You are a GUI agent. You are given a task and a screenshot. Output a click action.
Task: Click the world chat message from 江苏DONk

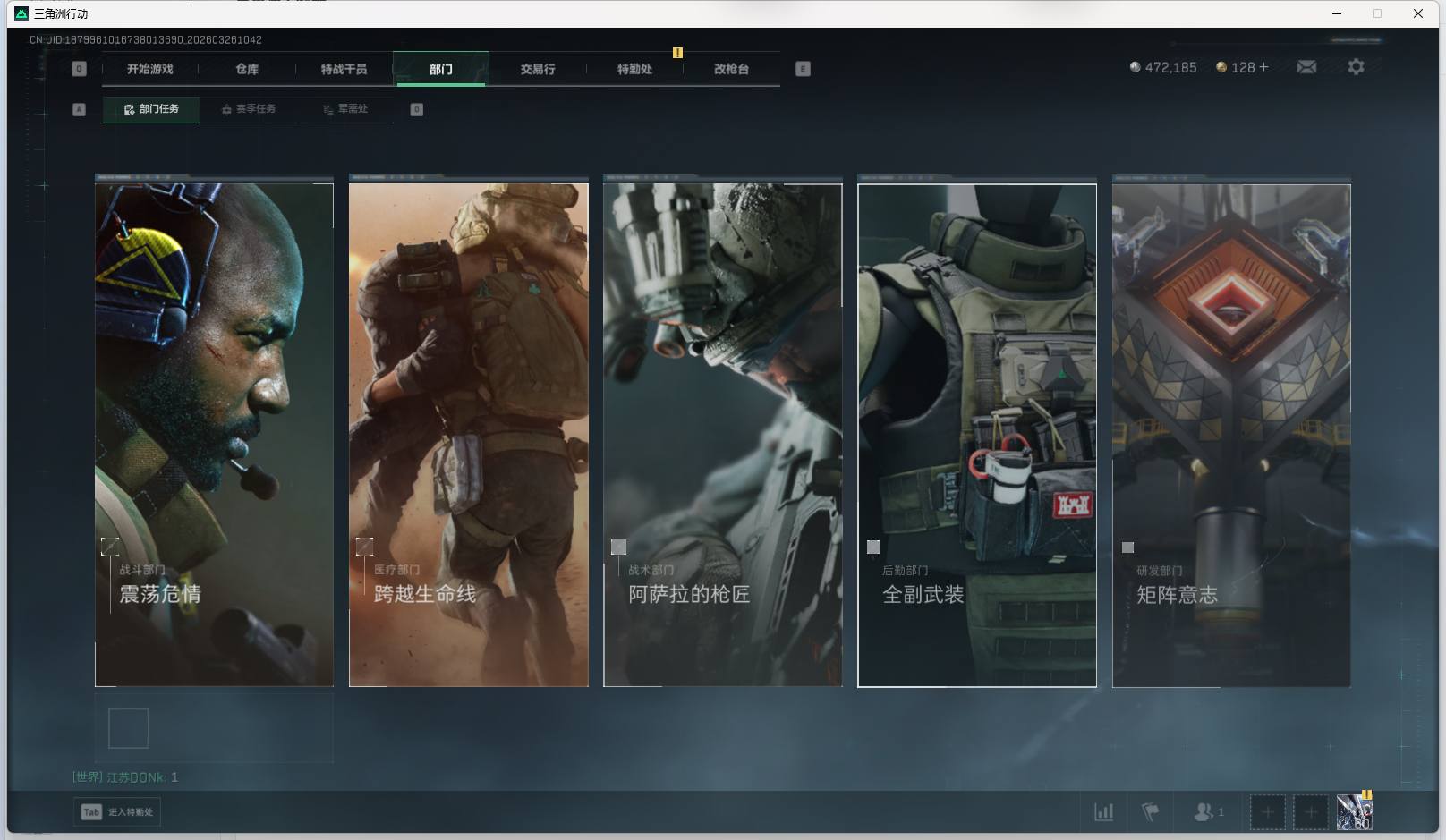(125, 777)
